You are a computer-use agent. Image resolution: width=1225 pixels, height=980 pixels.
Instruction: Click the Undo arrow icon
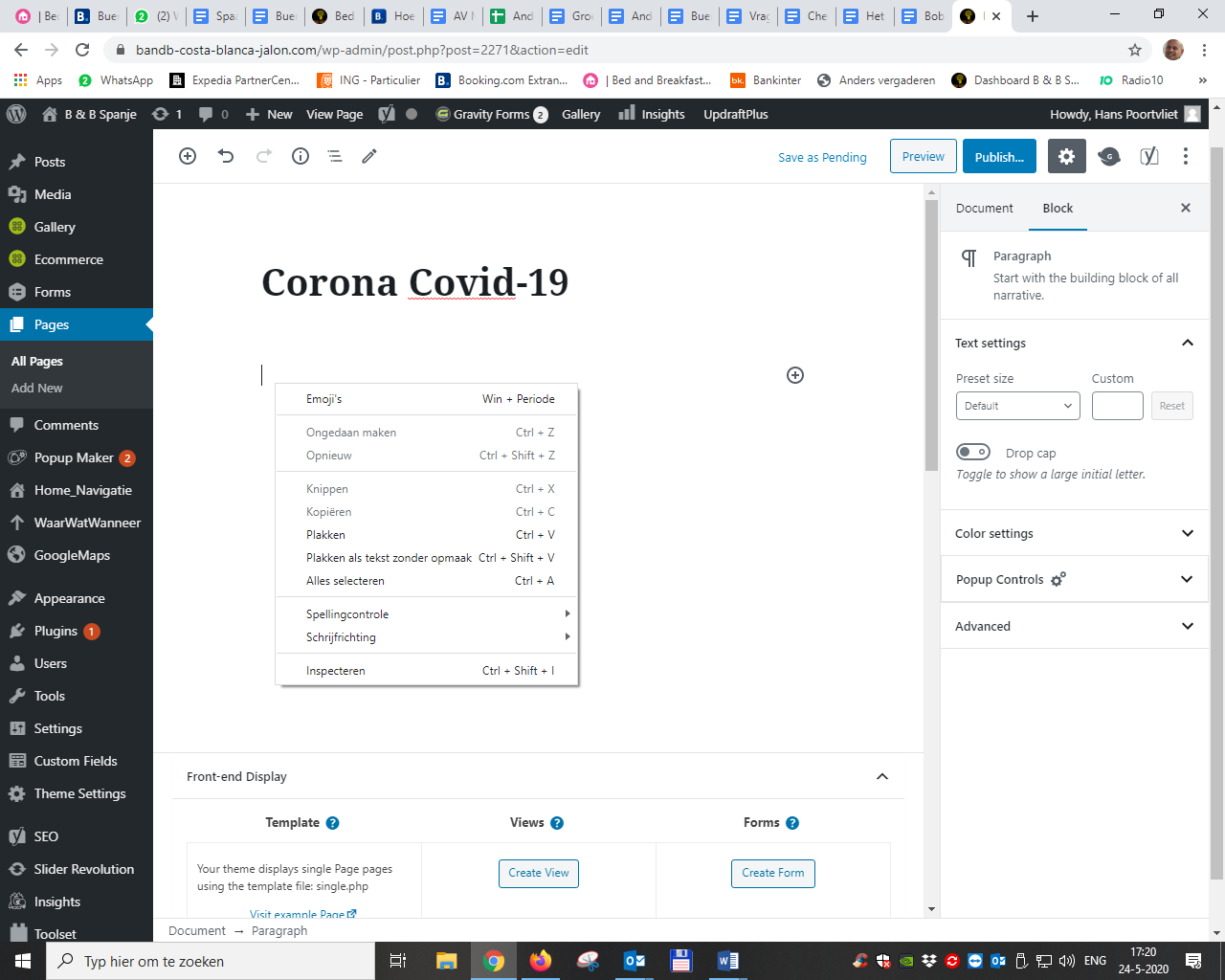(x=226, y=156)
